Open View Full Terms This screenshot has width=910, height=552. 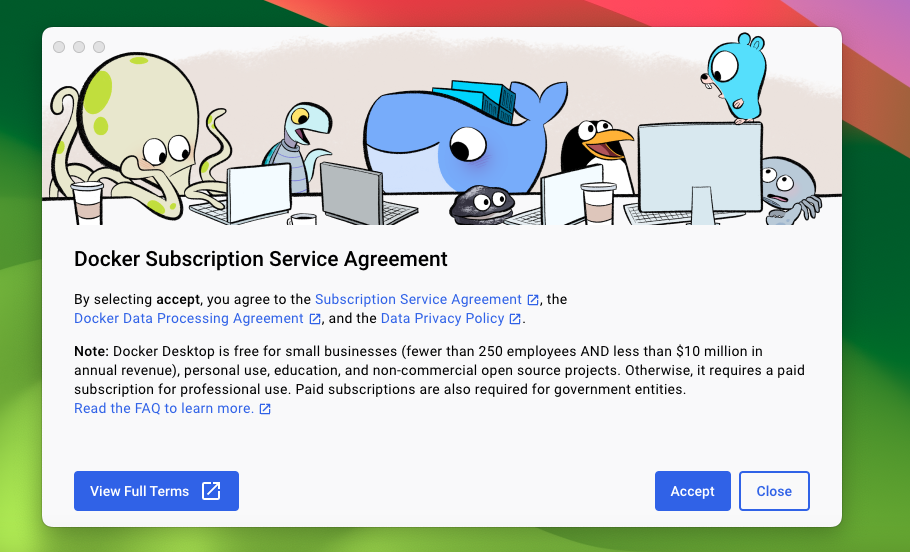(156, 491)
